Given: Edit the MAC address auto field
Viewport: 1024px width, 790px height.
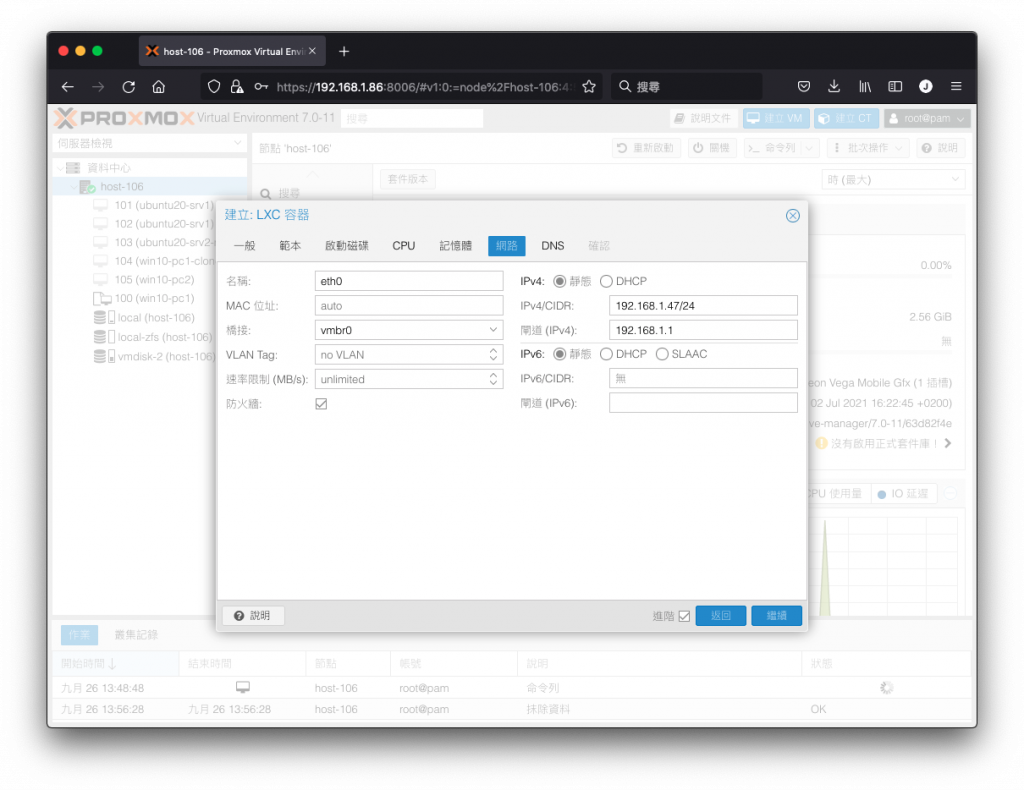Looking at the screenshot, I should tap(409, 306).
